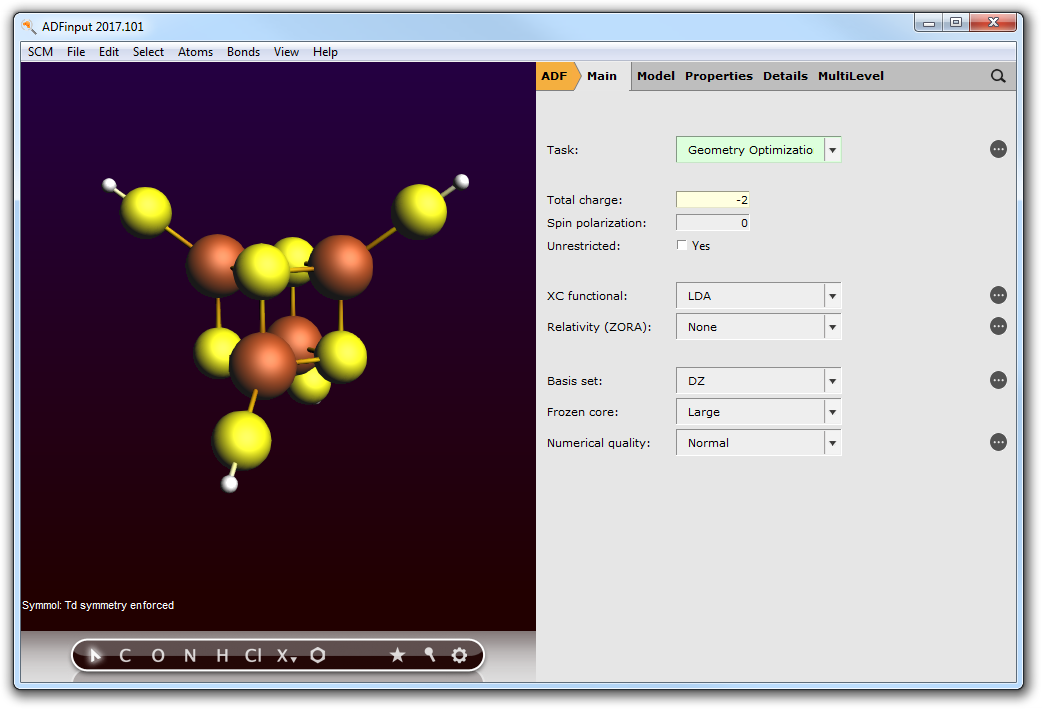This screenshot has width=1042, height=709.
Task: Click the Symmol Td symmetry status text
Action: pyautogui.click(x=98, y=605)
